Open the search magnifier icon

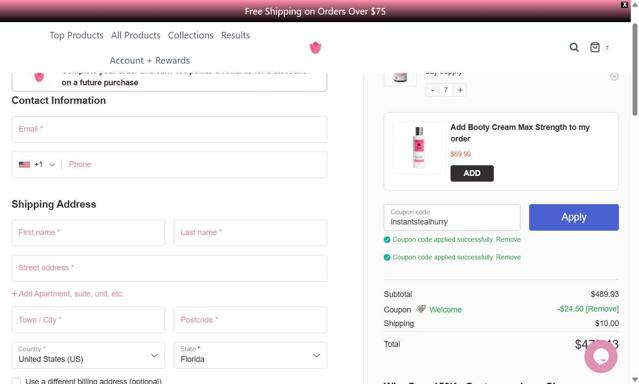click(x=574, y=47)
